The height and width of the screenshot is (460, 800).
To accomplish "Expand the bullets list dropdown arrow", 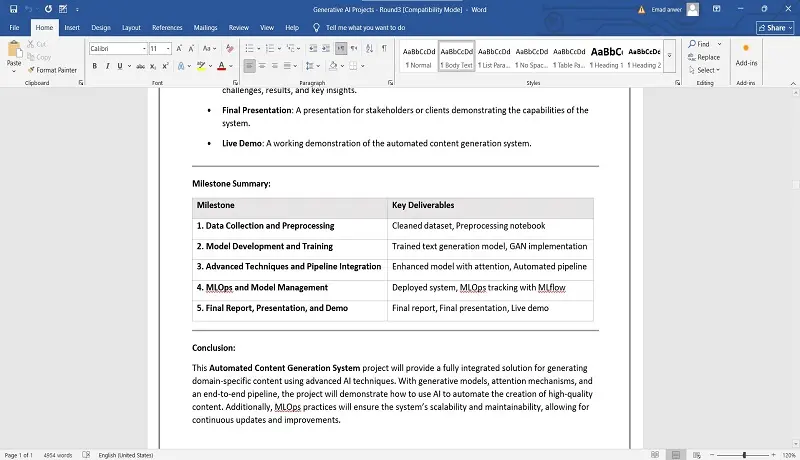I will (259, 48).
